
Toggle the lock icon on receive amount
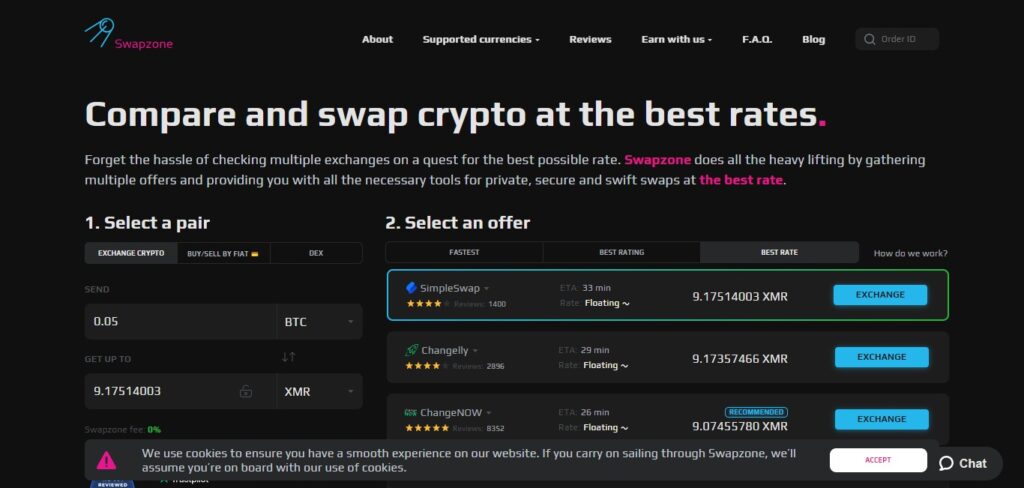246,391
